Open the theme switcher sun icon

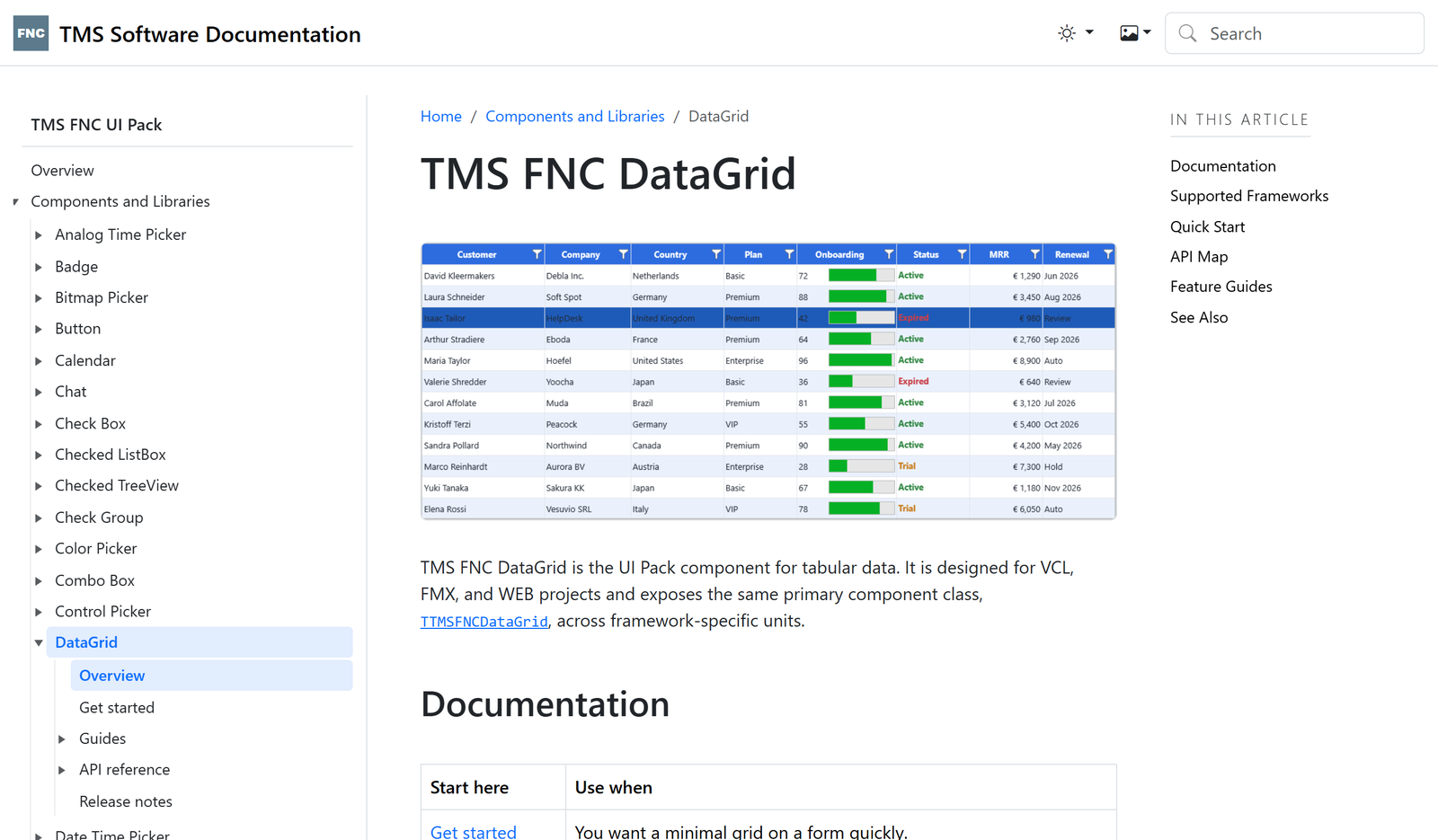pyautogui.click(x=1067, y=33)
